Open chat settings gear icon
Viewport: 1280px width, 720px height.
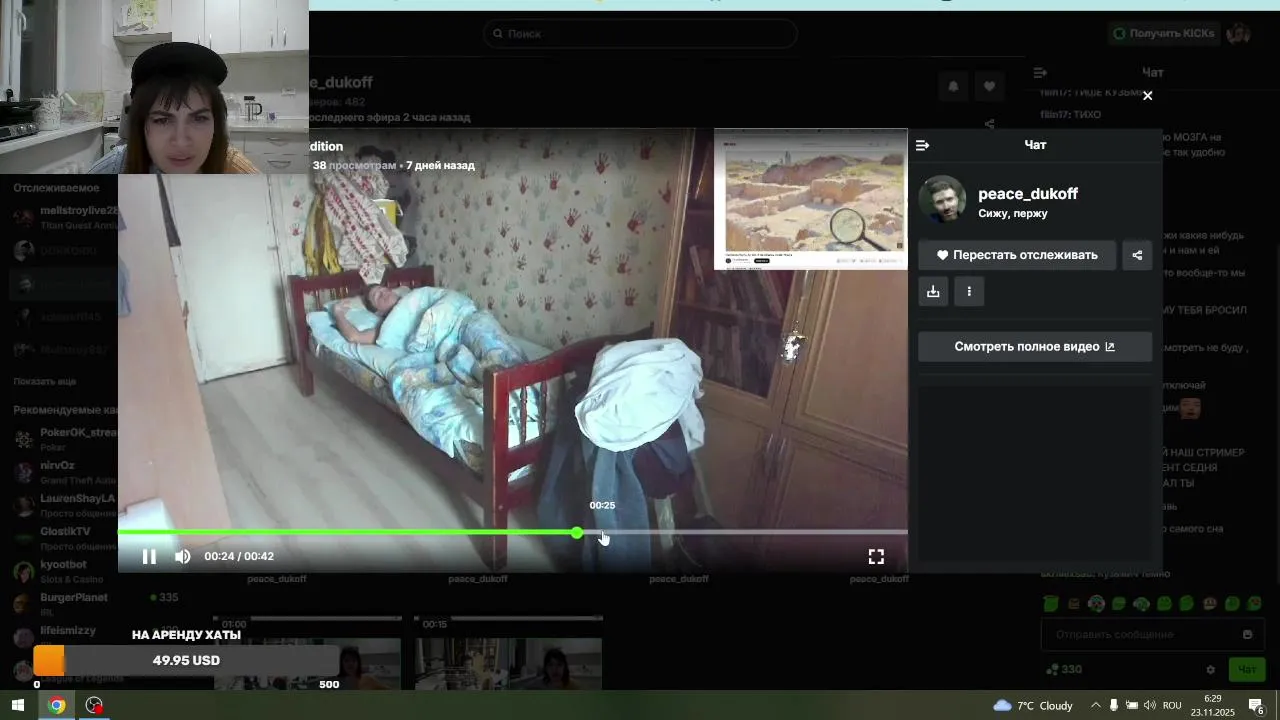(x=1210, y=670)
